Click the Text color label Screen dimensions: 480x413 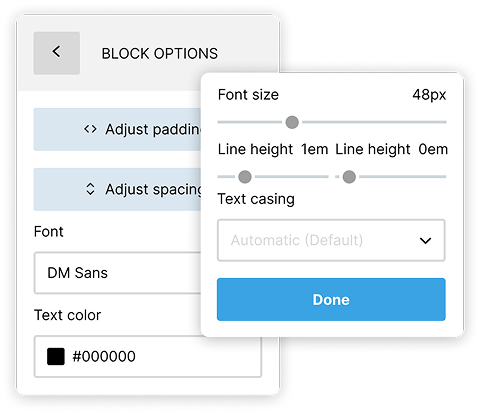[x=67, y=315]
